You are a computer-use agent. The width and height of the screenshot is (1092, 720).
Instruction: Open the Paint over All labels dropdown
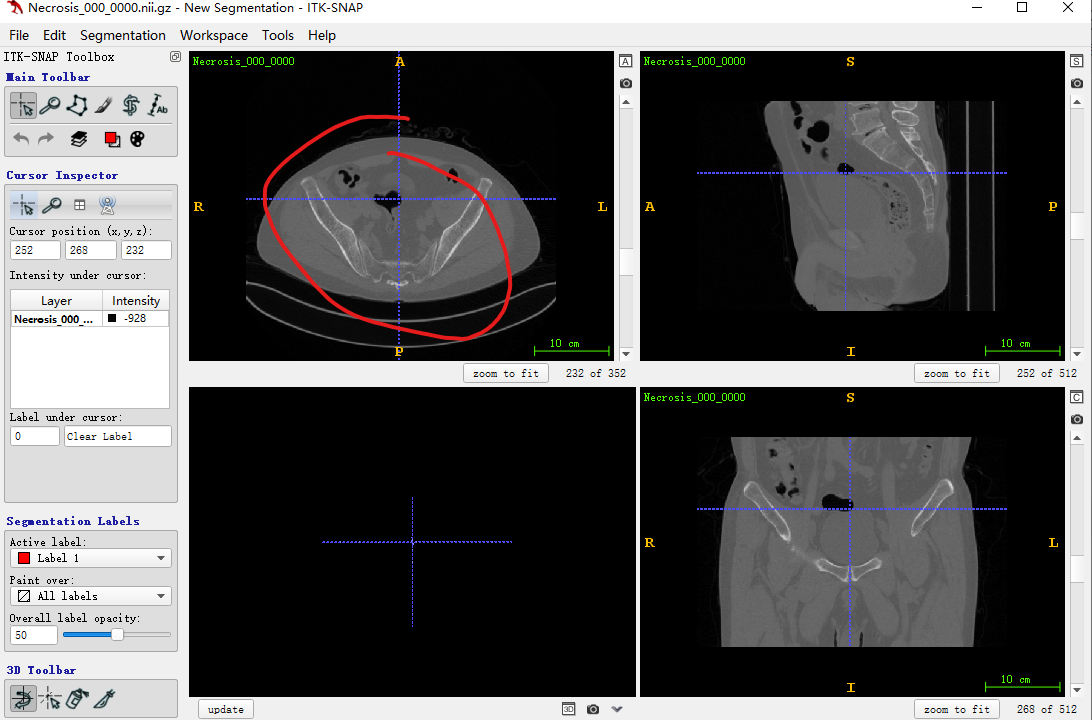coord(91,596)
